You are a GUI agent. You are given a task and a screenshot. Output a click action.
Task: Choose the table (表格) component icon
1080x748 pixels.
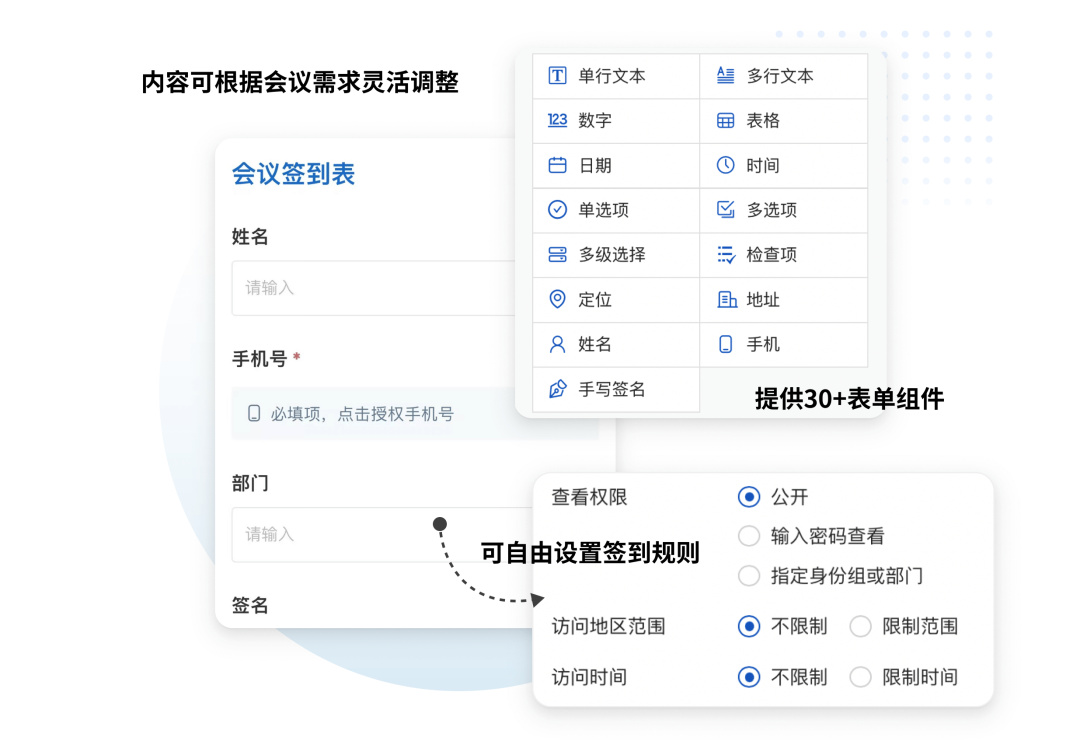[726, 121]
